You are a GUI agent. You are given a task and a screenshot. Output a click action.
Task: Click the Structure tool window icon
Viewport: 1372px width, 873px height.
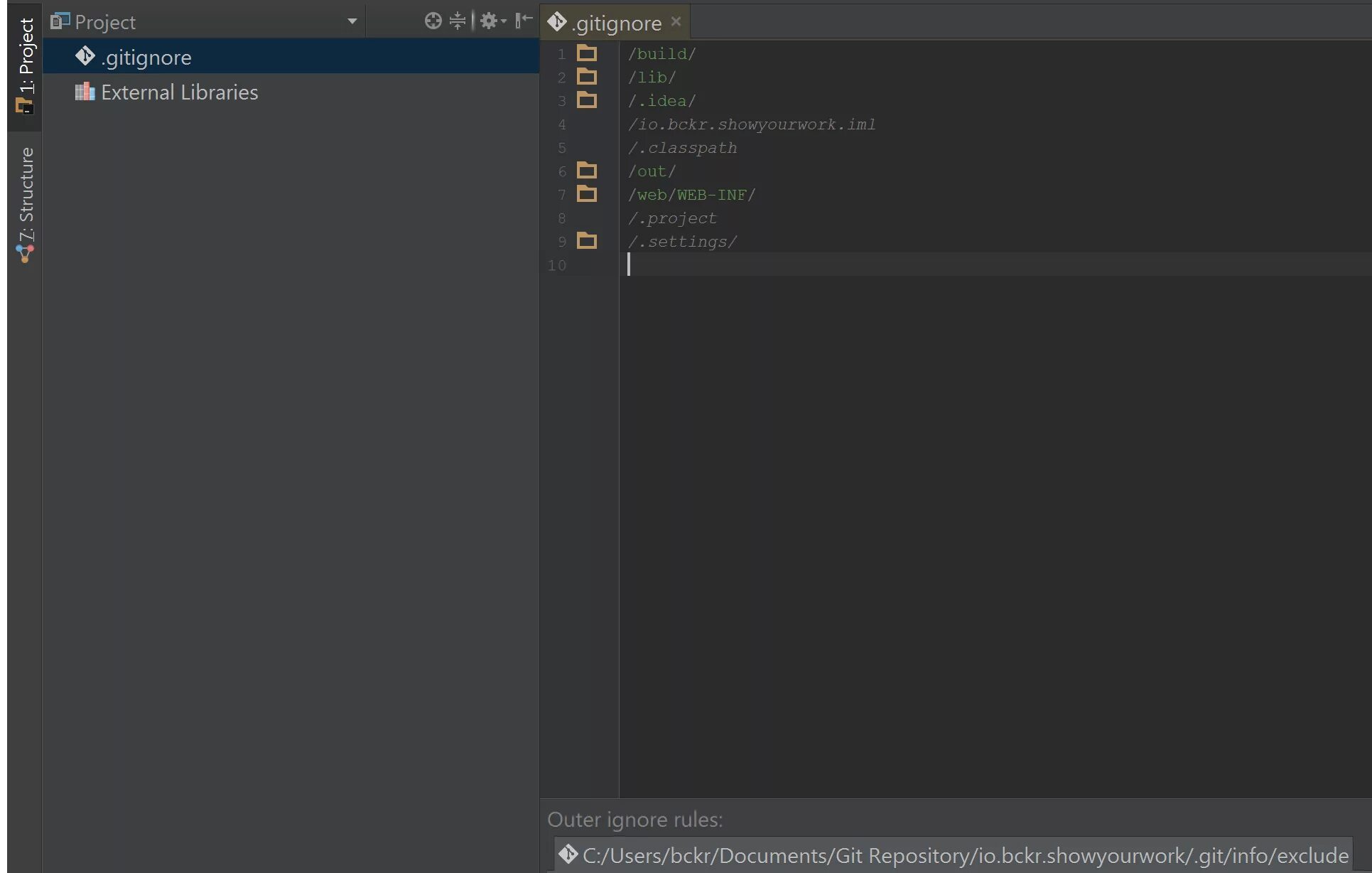click(x=25, y=255)
